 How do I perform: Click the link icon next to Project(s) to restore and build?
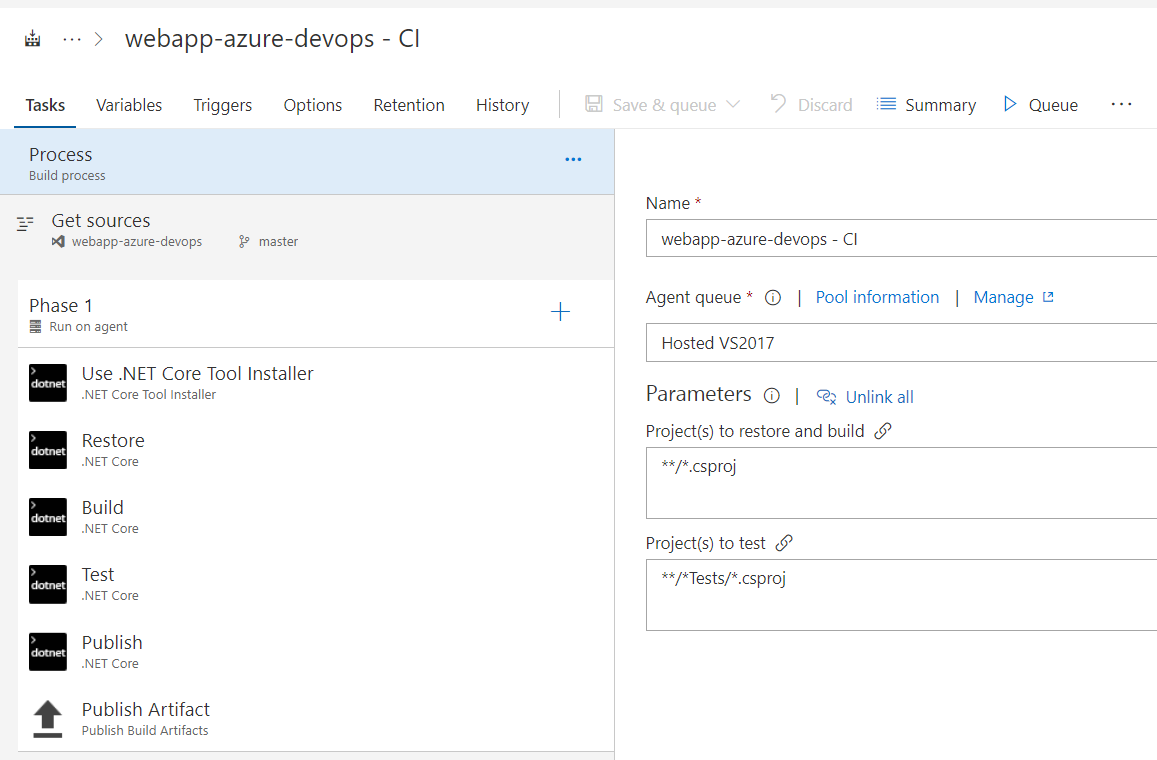(883, 431)
